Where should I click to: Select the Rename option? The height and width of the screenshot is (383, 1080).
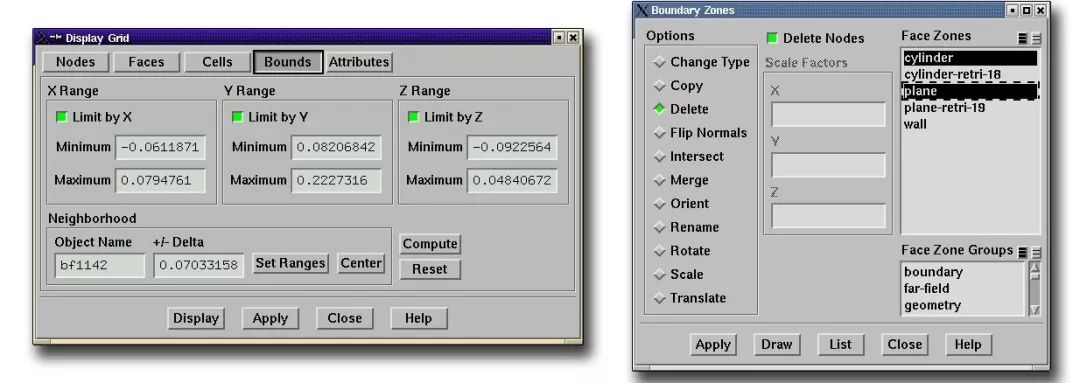pos(686,227)
